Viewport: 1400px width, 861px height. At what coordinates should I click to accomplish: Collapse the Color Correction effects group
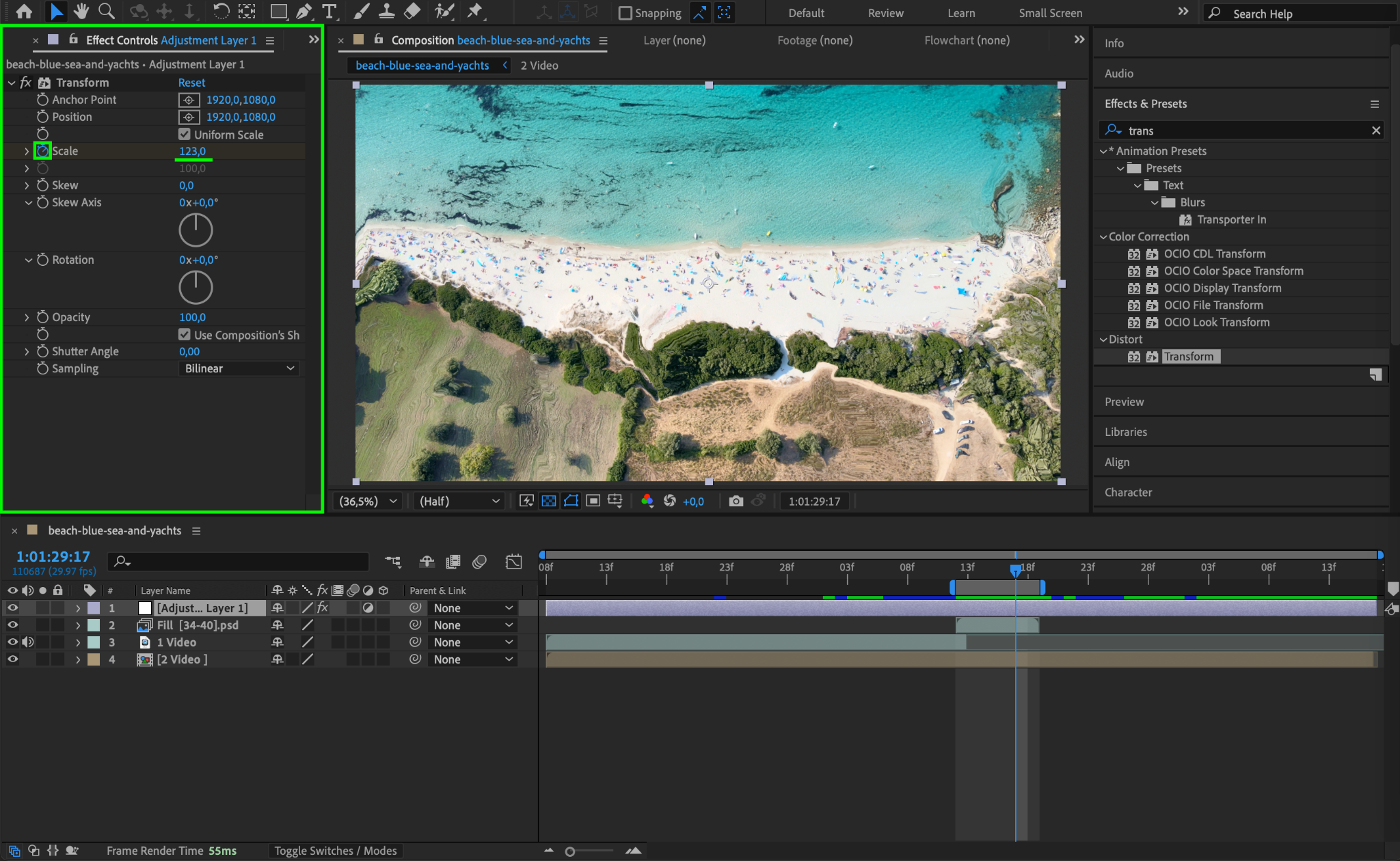[1103, 236]
